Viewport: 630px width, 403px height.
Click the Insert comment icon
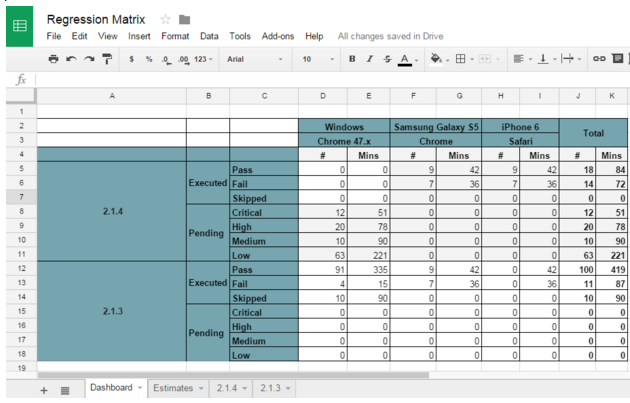coord(618,59)
